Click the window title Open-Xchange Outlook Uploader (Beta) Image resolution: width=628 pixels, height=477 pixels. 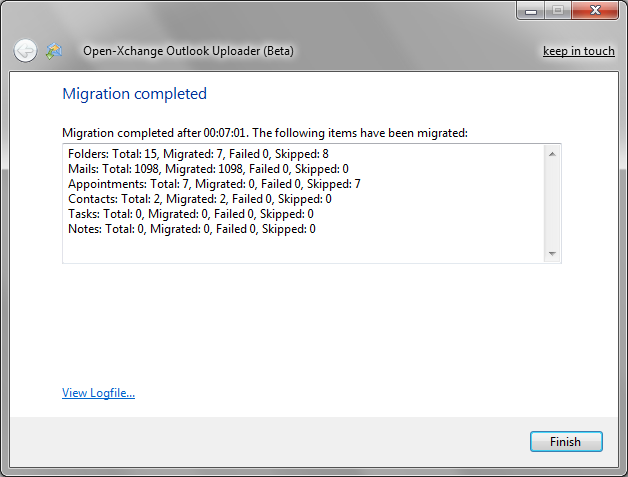[188, 51]
